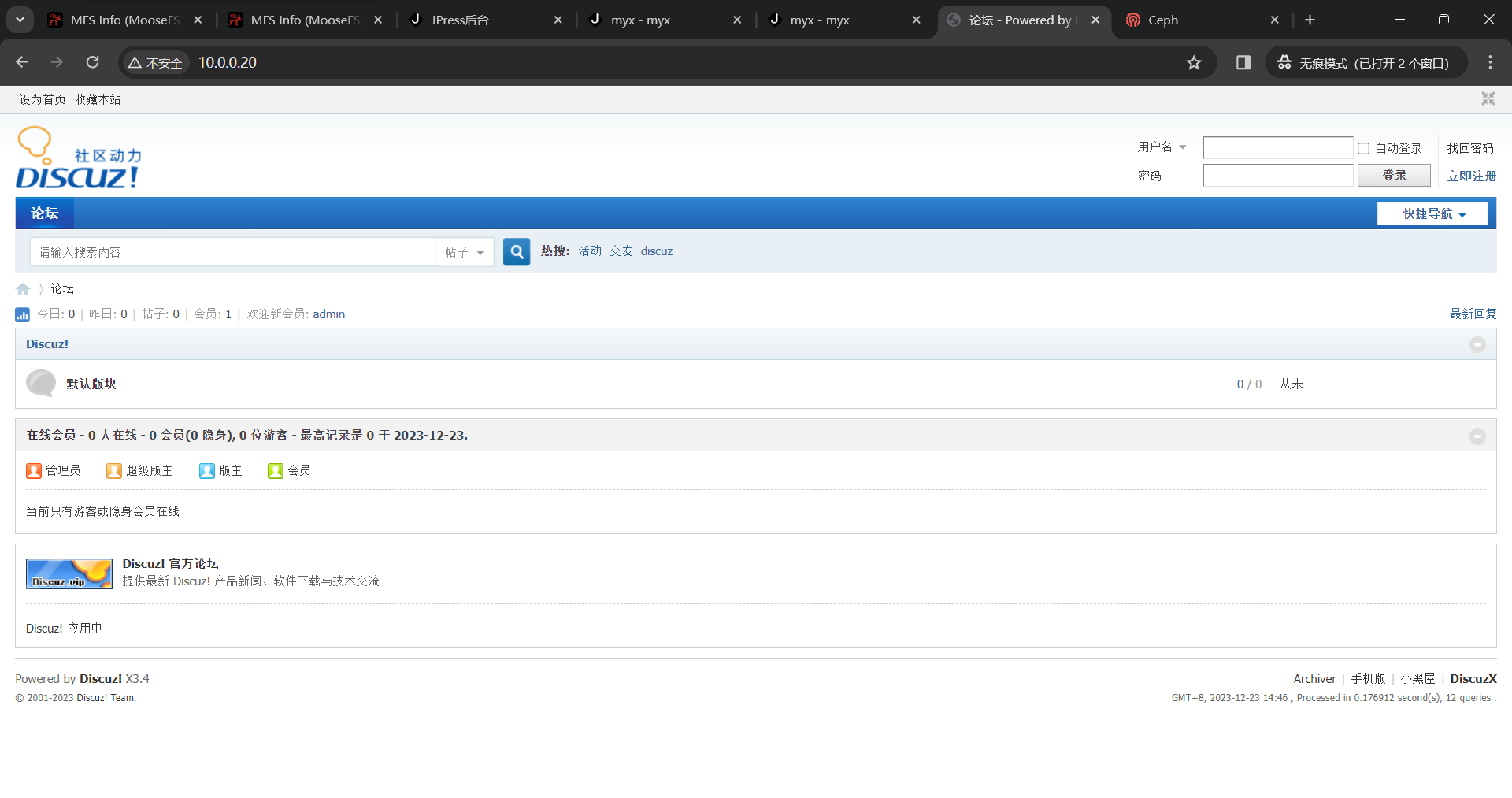Open the Discuz! 官方论坛 link
The height and width of the screenshot is (798, 1512).
(x=170, y=563)
